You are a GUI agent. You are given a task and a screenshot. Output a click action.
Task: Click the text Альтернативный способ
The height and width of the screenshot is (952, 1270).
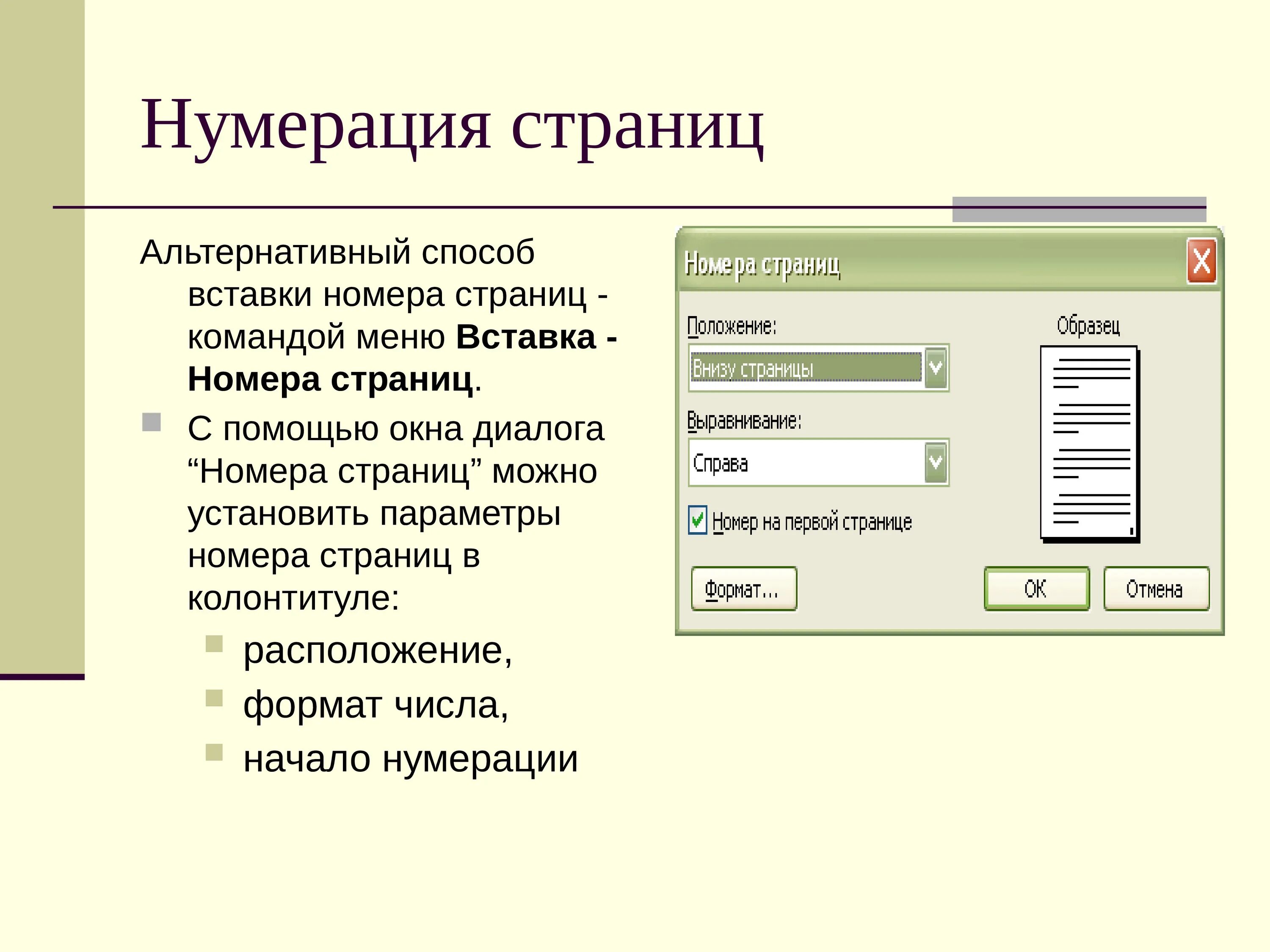[x=337, y=253]
